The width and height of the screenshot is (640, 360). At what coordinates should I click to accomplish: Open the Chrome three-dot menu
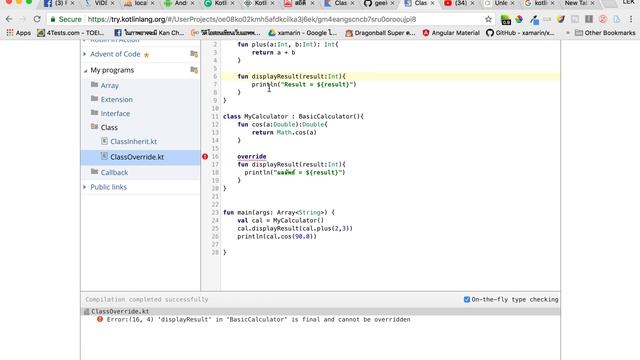pyautogui.click(x=631, y=19)
